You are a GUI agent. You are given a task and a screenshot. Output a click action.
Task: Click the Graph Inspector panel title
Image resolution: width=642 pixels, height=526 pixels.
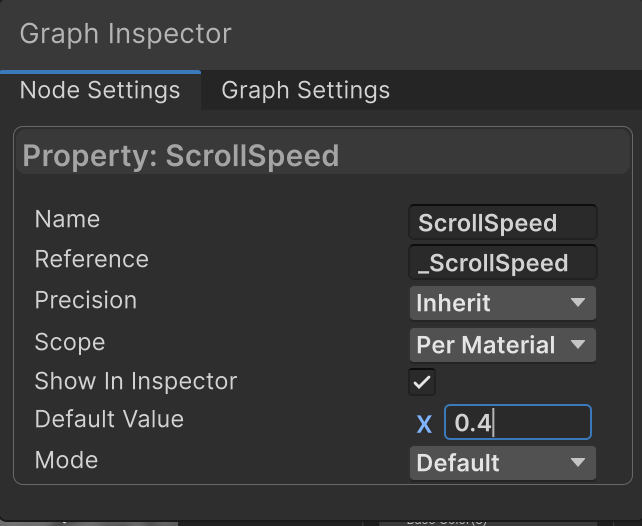point(125,33)
